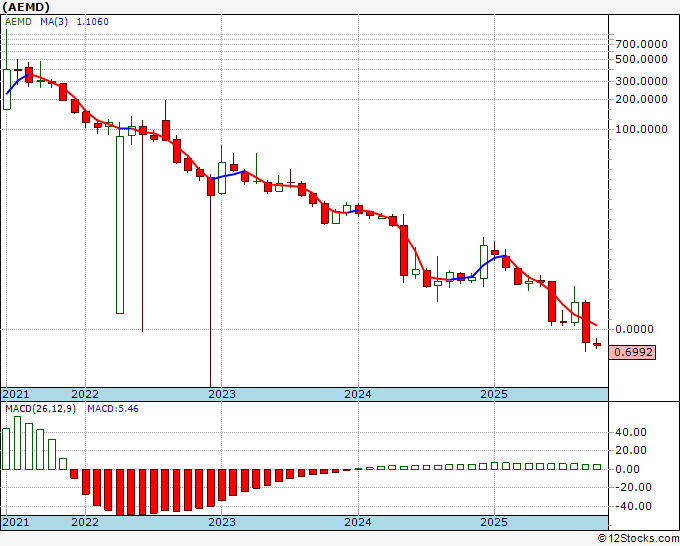Click the 500.0000 price axis label
Image resolution: width=680 pixels, height=546 pixels.
[x=641, y=59]
